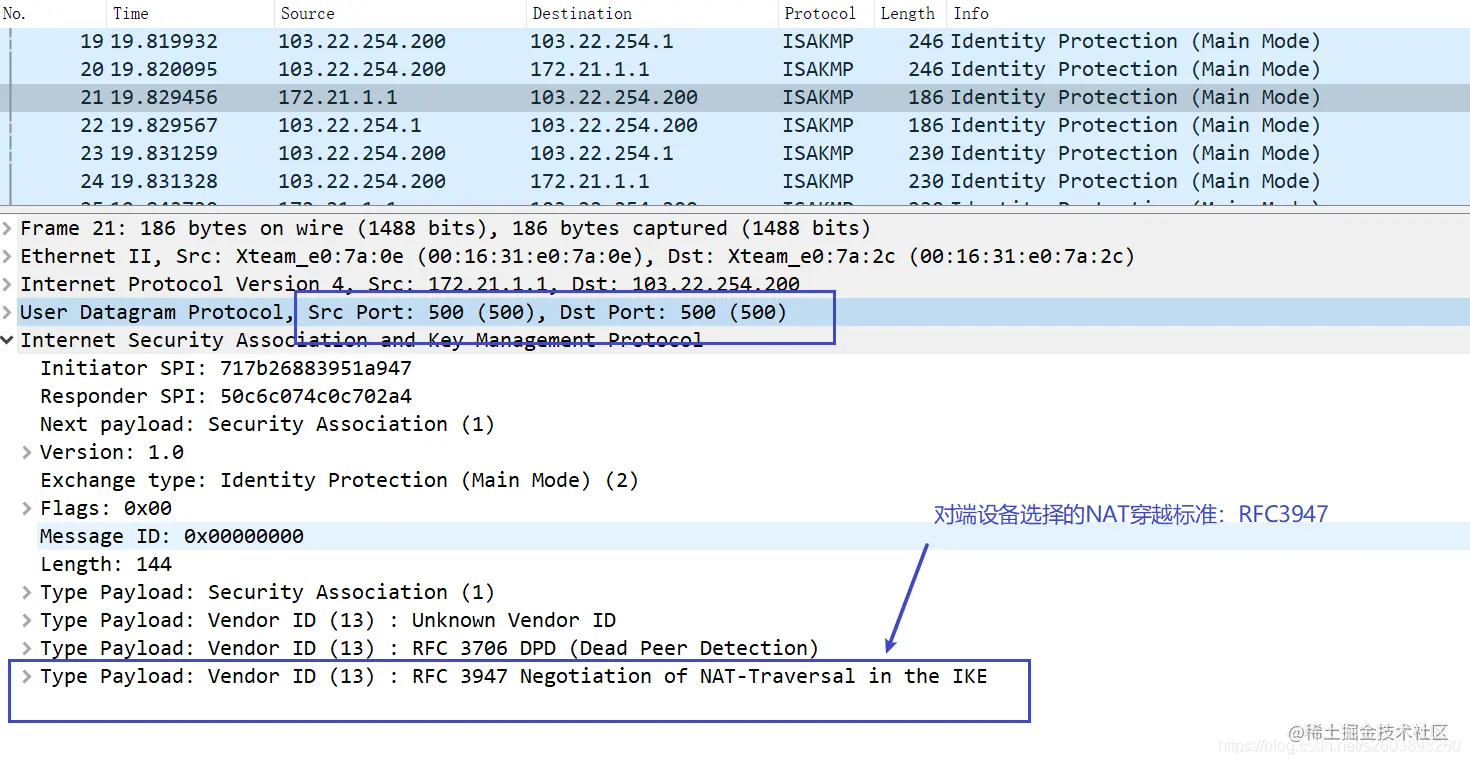Collapse the Internet Security Association protocol section
Screen dimensions: 1470x764
tap(8, 340)
